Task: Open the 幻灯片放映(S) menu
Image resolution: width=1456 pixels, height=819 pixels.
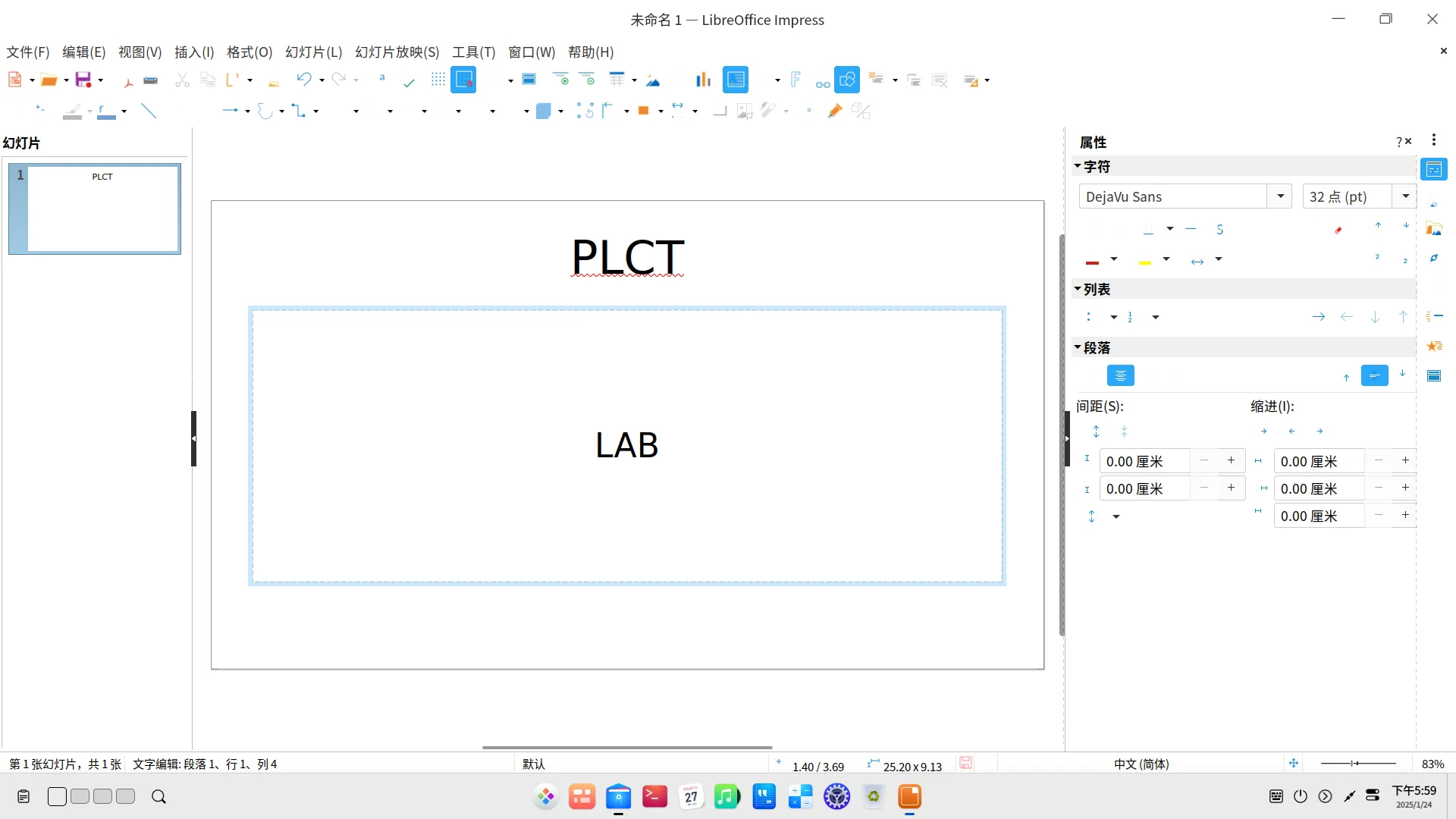Action: (397, 52)
